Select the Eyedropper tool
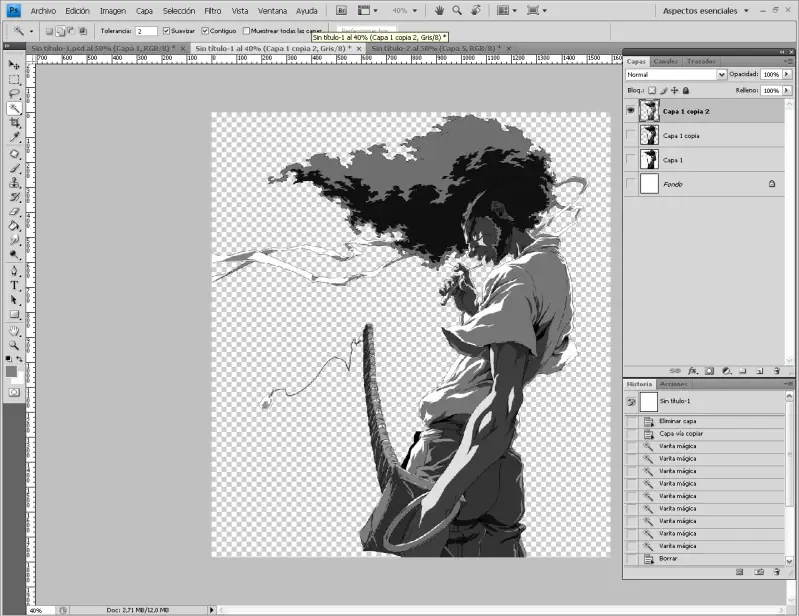Viewport: 799px width, 616px height. click(14, 137)
